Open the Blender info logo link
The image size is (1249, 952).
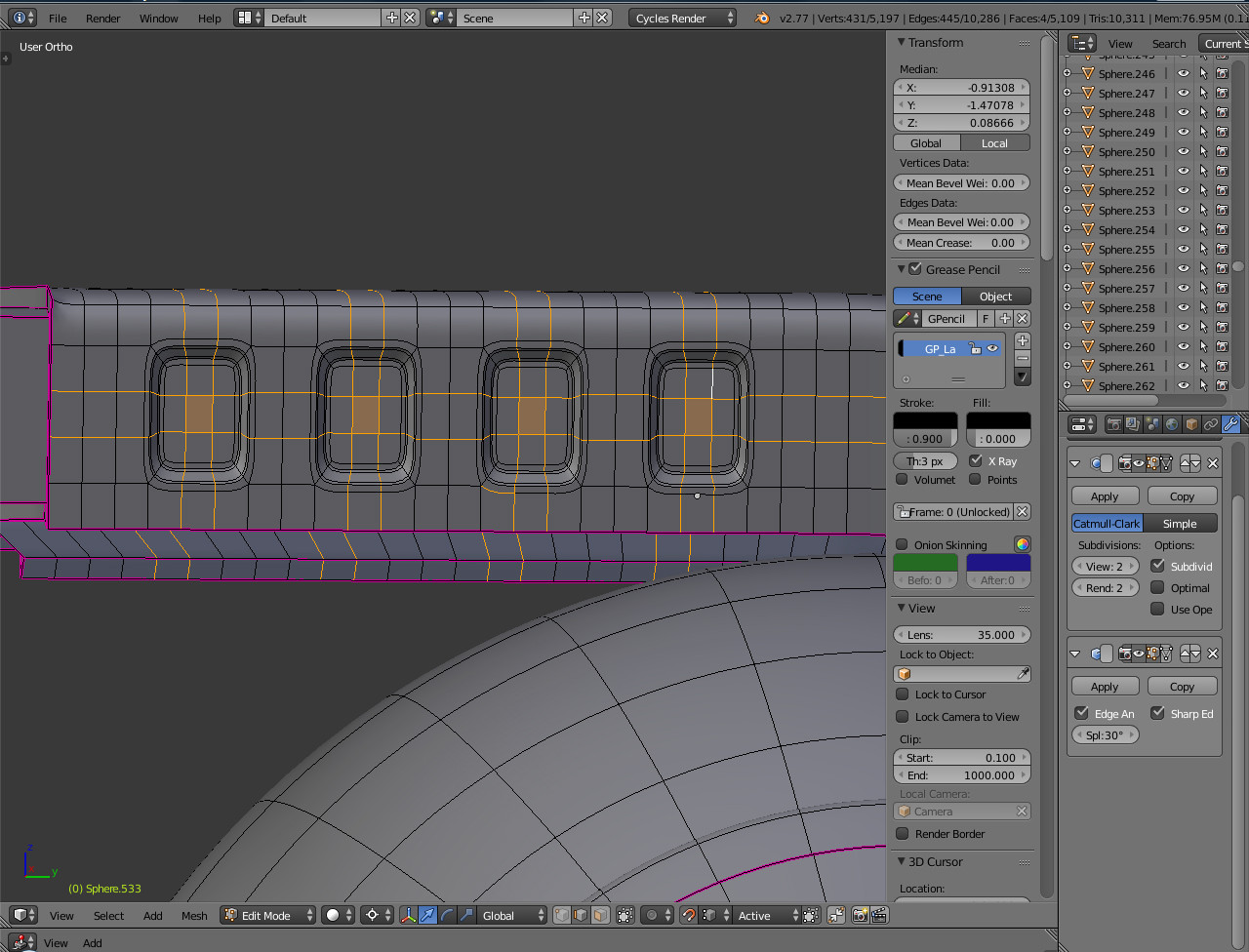[x=762, y=18]
